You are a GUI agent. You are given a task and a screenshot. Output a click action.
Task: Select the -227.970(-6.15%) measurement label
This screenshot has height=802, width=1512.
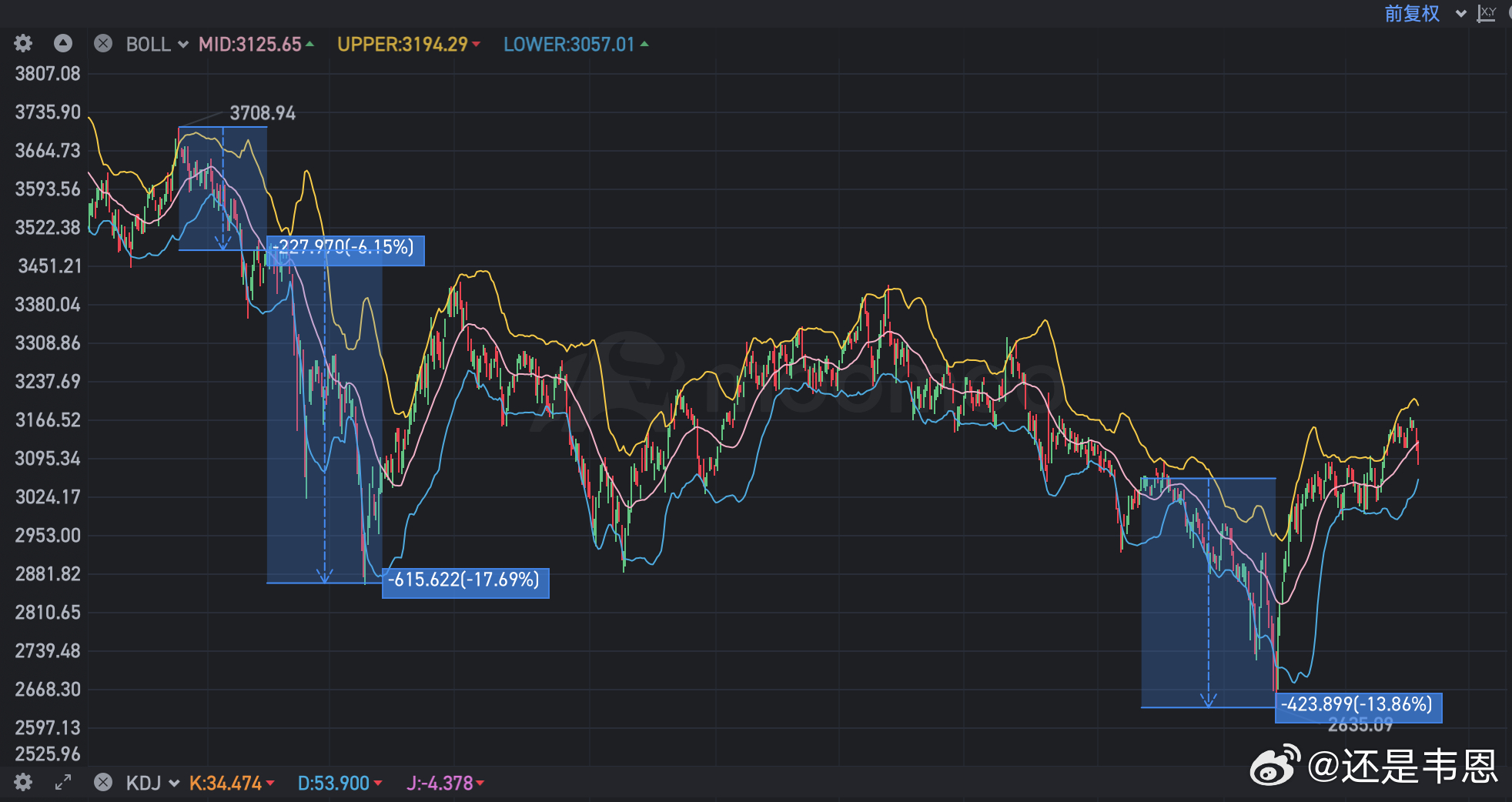[345, 250]
